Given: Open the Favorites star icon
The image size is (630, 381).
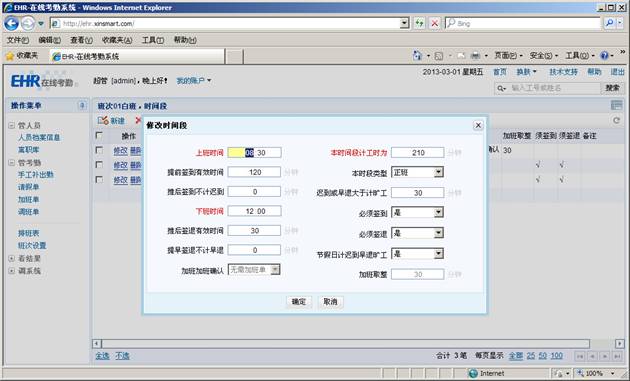Looking at the screenshot, I should point(10,56).
